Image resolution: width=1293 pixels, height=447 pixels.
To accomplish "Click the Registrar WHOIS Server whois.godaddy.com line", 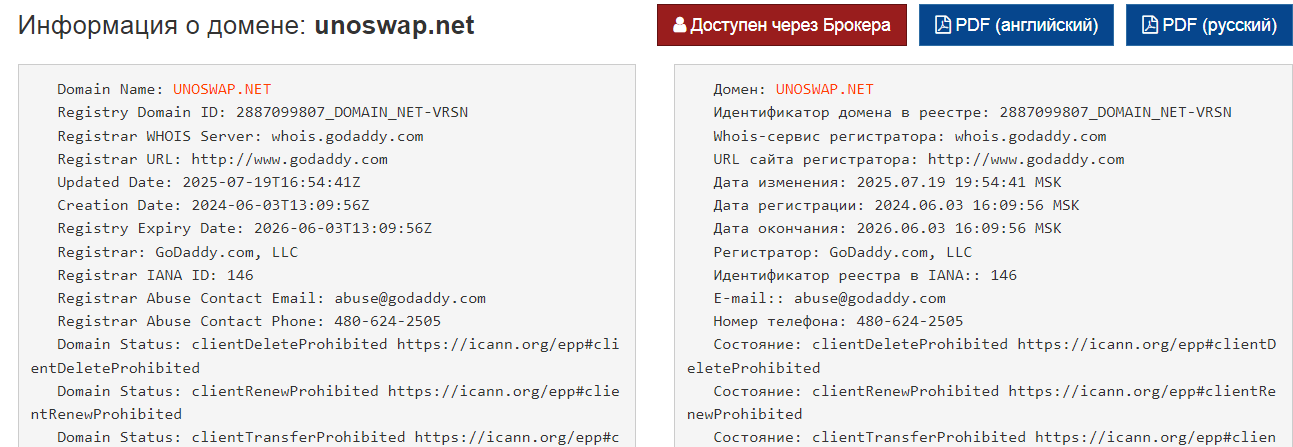I will point(240,136).
